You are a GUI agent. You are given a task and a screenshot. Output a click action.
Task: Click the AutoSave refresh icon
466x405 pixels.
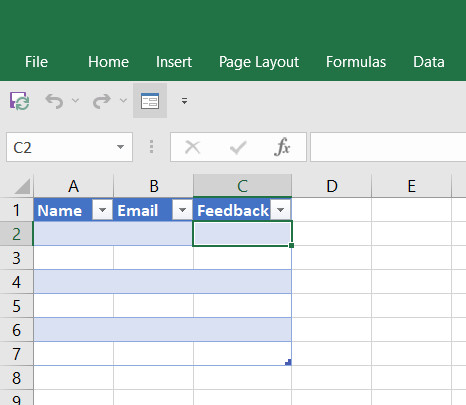coord(20,101)
